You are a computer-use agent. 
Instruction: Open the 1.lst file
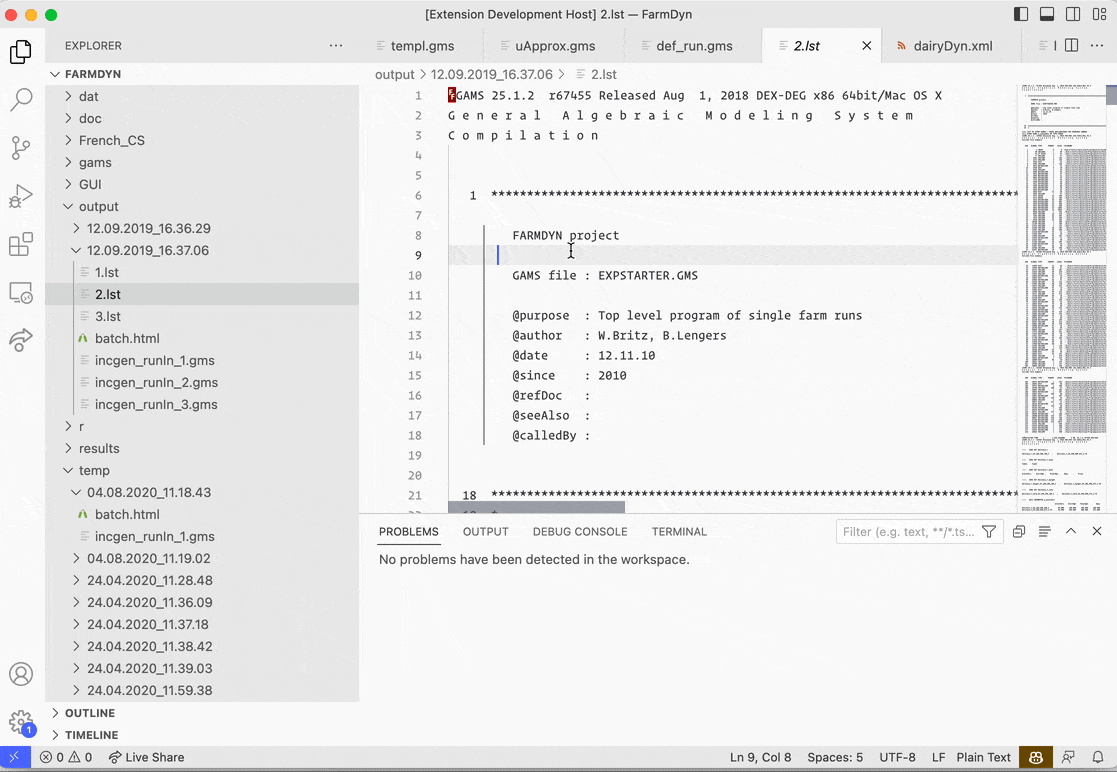[x=202, y=273]
